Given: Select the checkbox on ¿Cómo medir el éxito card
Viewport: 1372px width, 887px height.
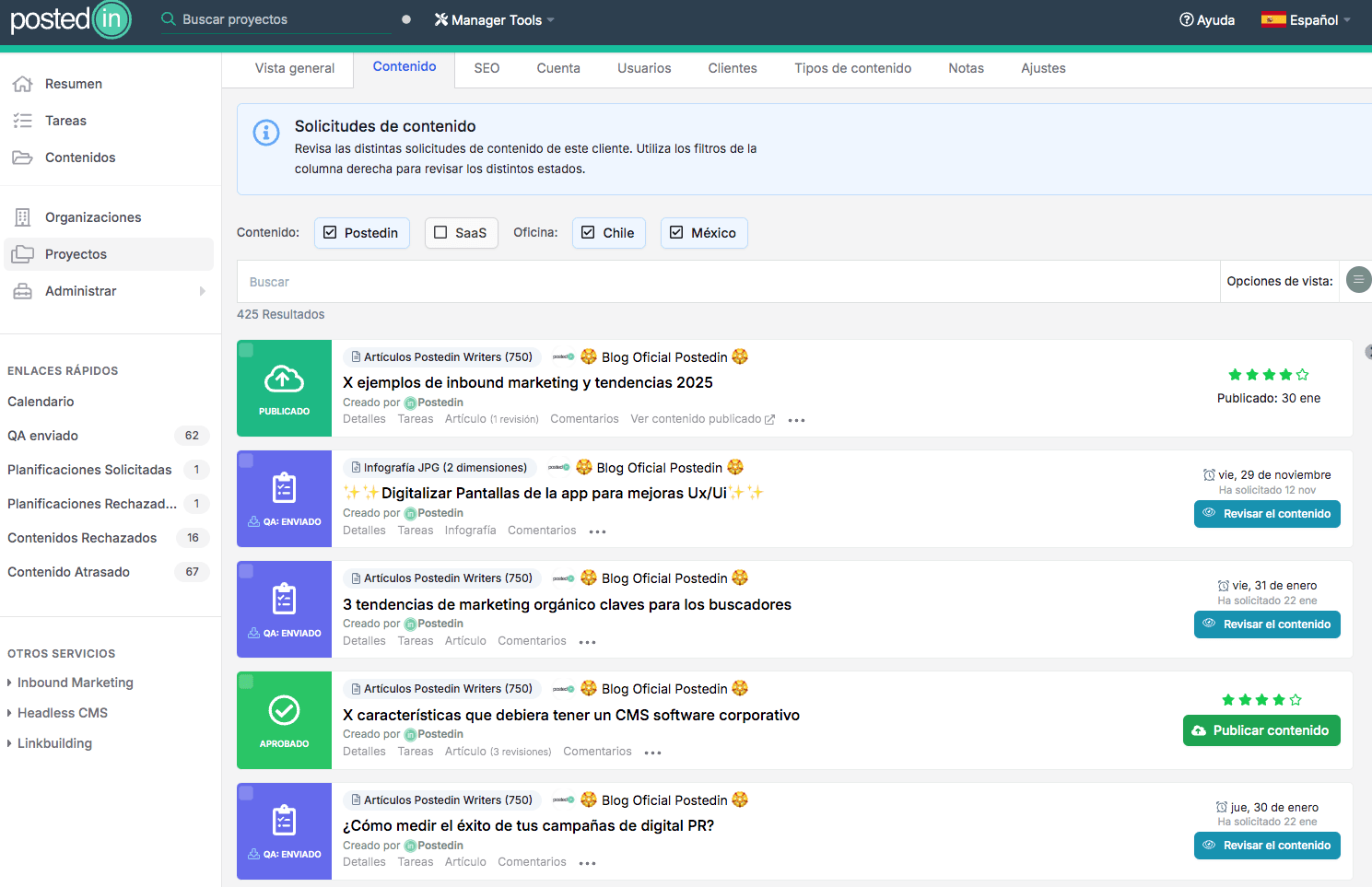Looking at the screenshot, I should click(246, 793).
